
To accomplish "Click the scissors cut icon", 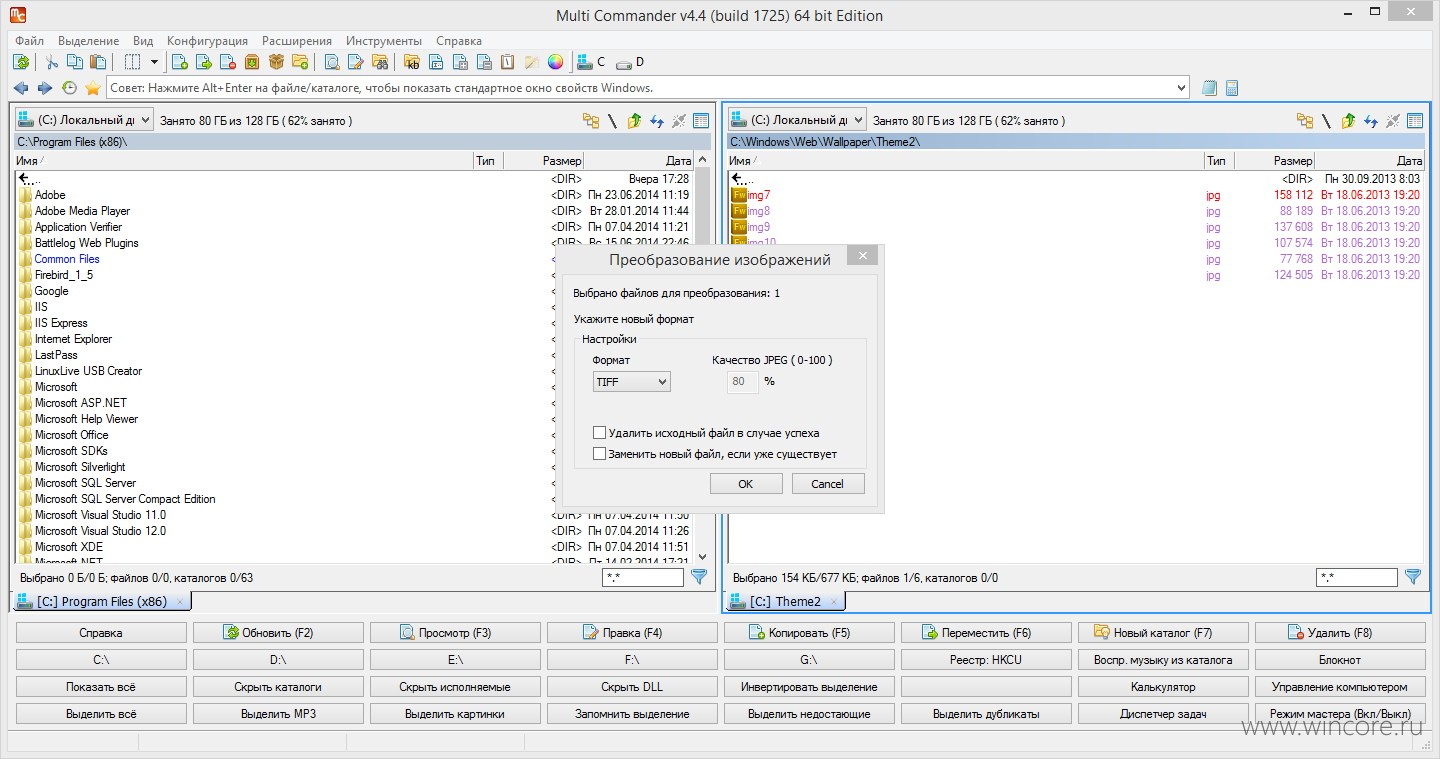I will click(52, 62).
